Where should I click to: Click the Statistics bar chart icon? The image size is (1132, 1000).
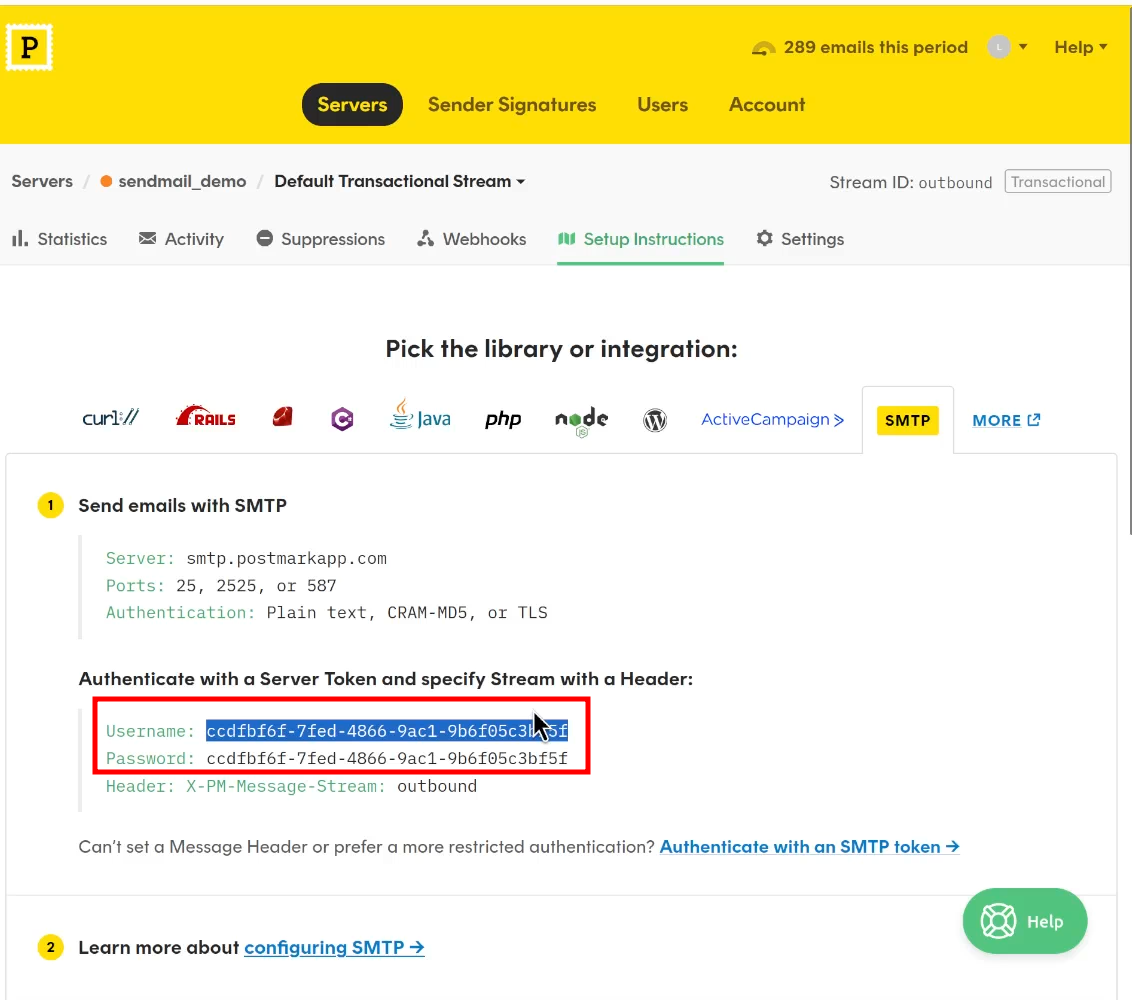tap(19, 238)
